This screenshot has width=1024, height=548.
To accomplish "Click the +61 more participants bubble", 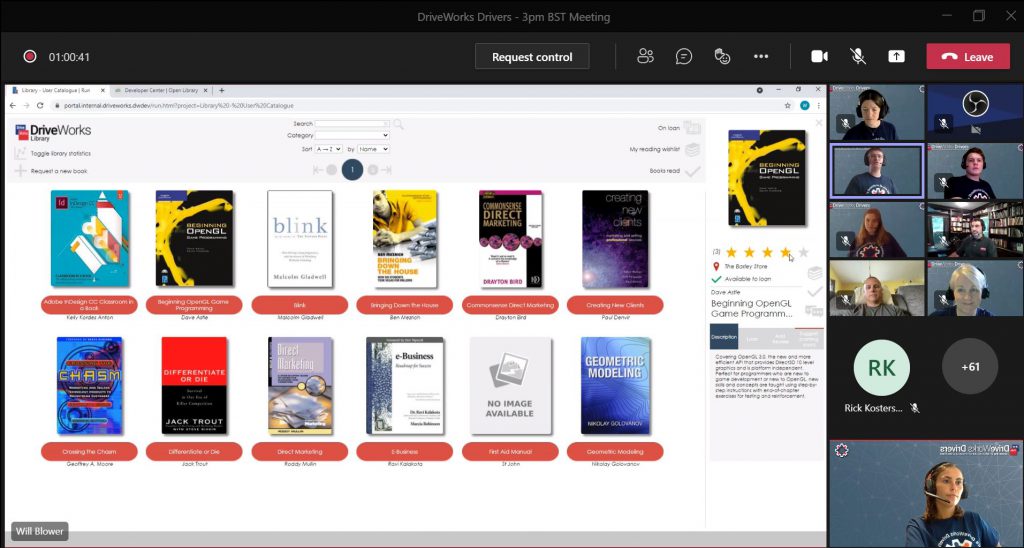I will 970,366.
